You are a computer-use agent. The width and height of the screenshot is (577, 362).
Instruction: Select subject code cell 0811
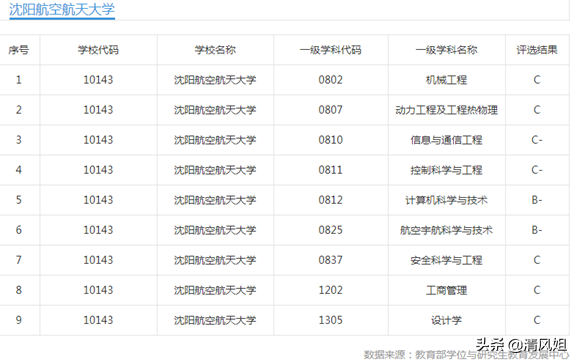(x=330, y=170)
